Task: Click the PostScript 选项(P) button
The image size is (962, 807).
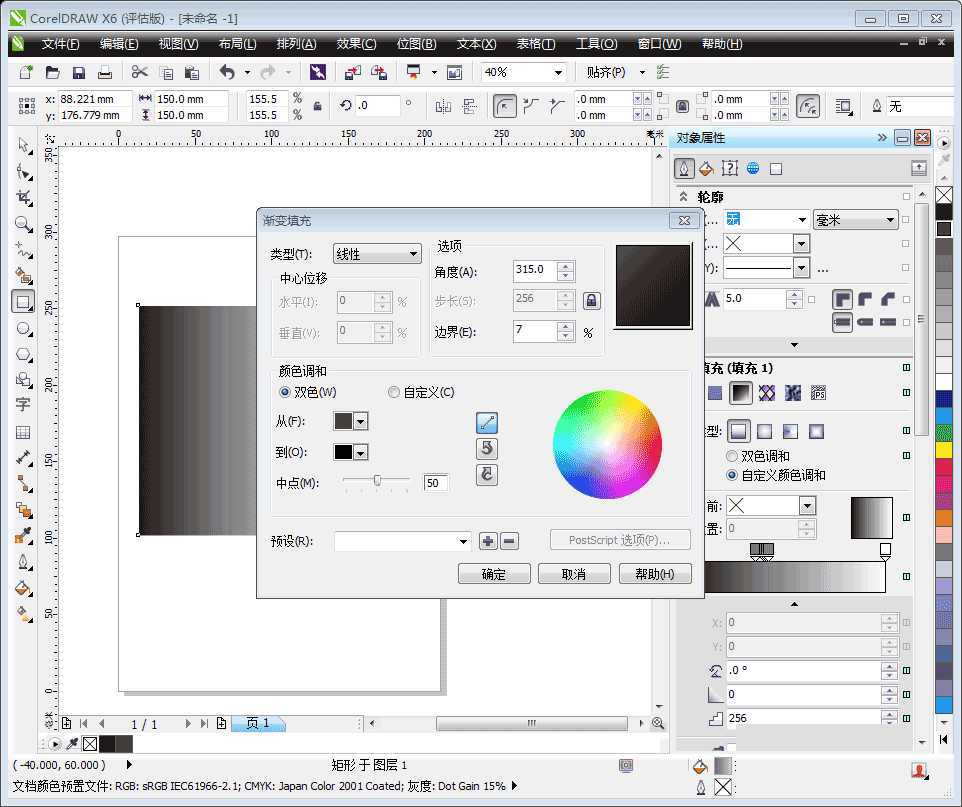Action: 619,539
